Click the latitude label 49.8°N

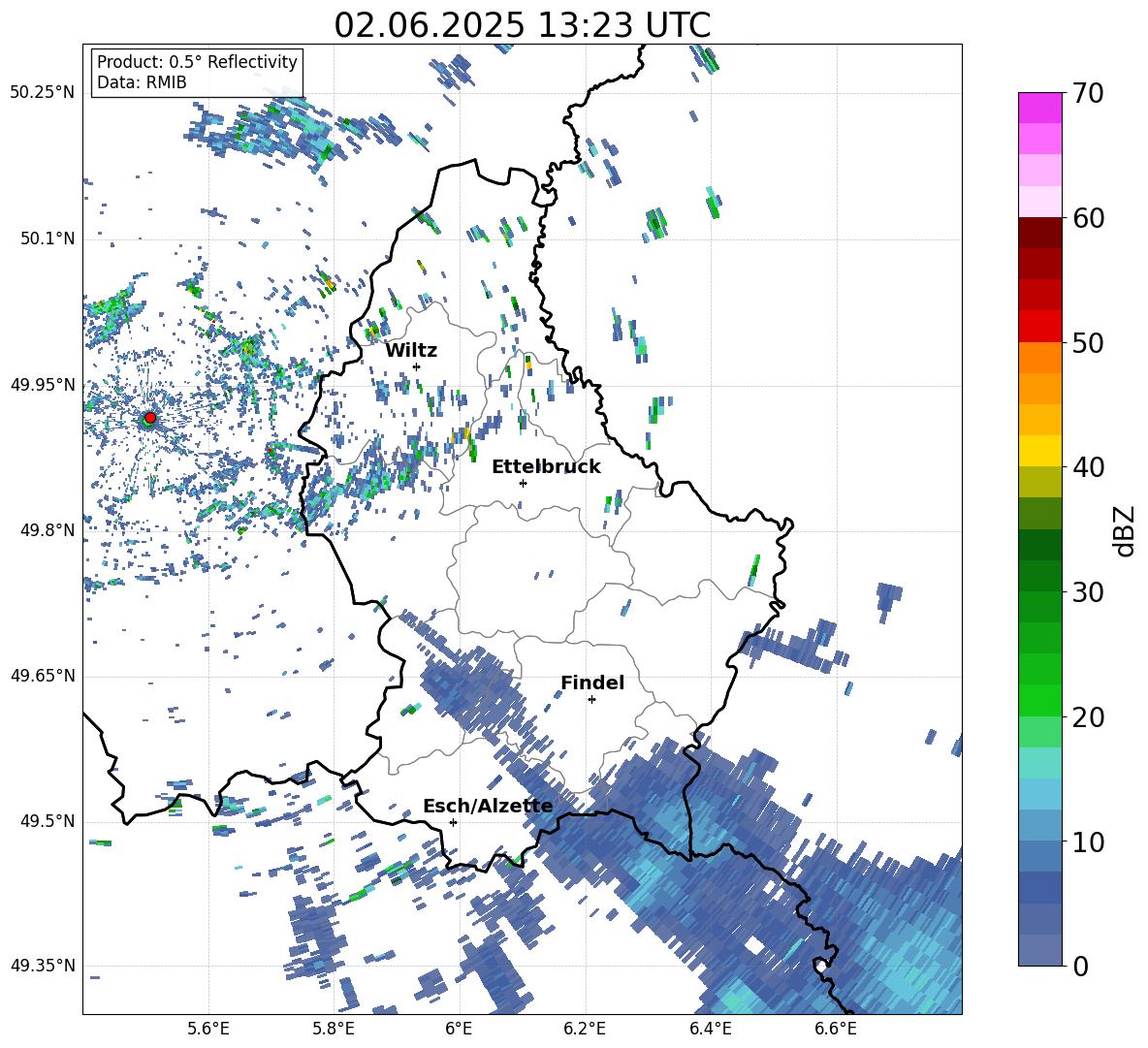point(47,530)
